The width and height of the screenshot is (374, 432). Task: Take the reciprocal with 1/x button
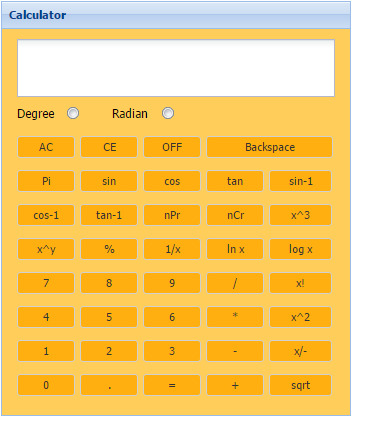[x=172, y=249]
